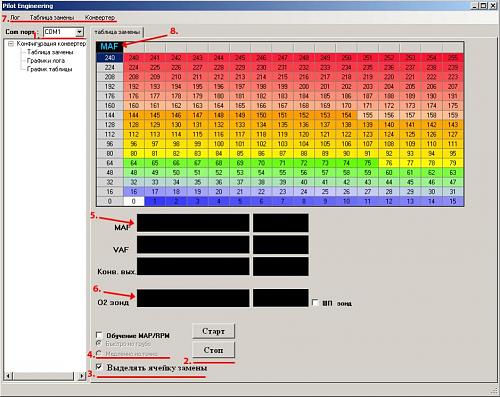Viewport: 500px width, 397px height.
Task: Uncheck Выделять ячейку замены checkbox
Action: [x=99, y=367]
